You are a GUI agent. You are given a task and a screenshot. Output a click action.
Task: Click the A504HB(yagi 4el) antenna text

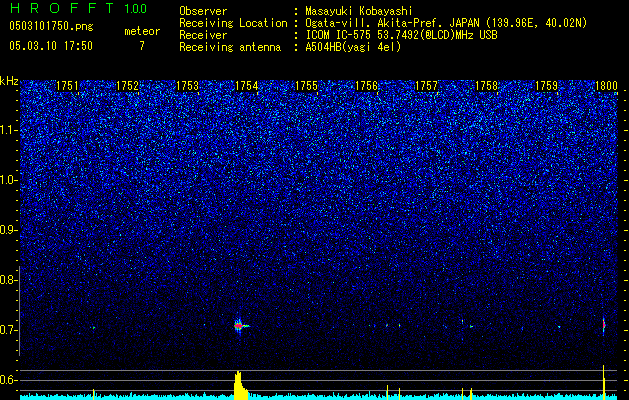click(x=353, y=47)
